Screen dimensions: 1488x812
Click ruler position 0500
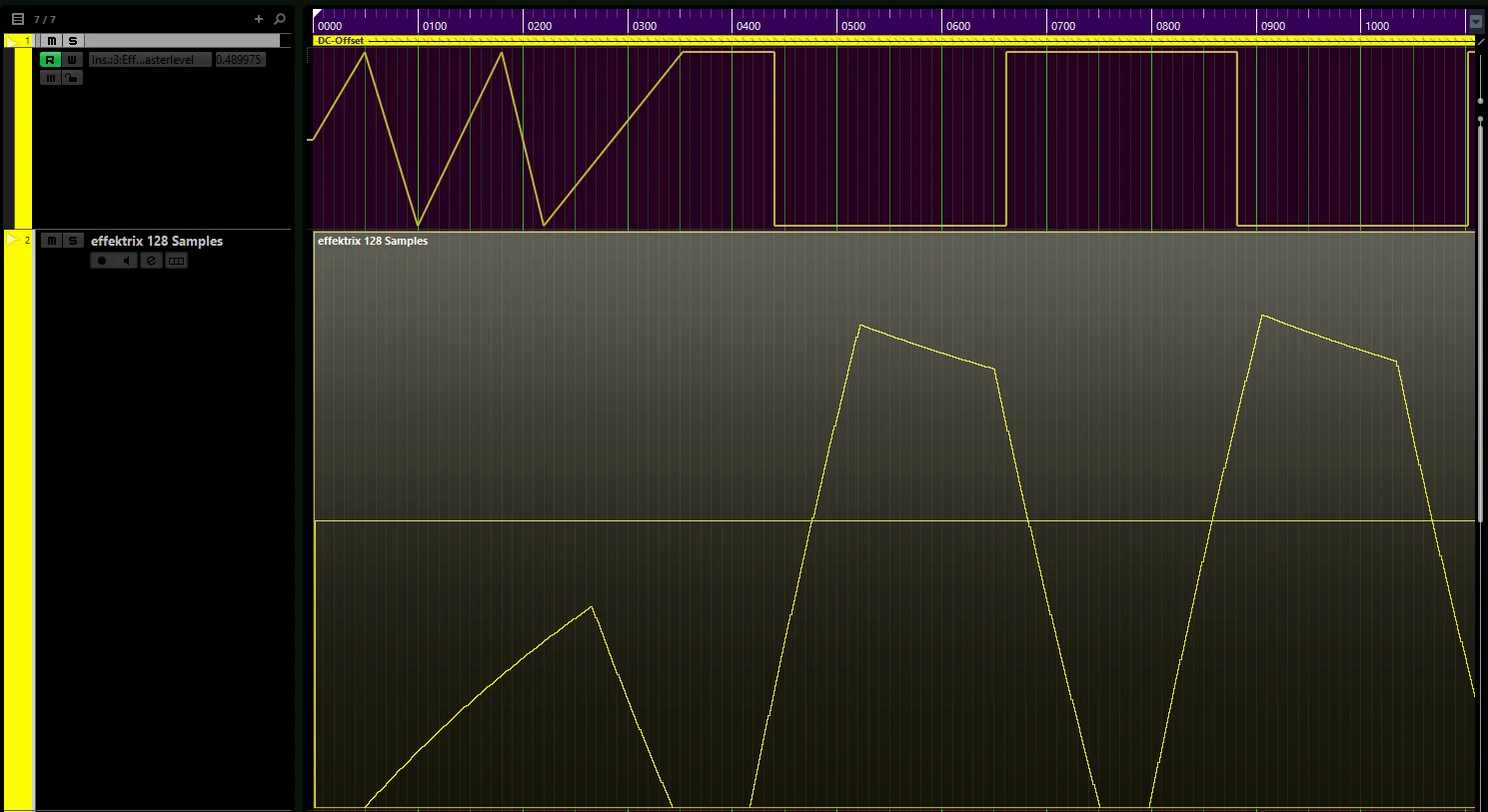click(853, 26)
